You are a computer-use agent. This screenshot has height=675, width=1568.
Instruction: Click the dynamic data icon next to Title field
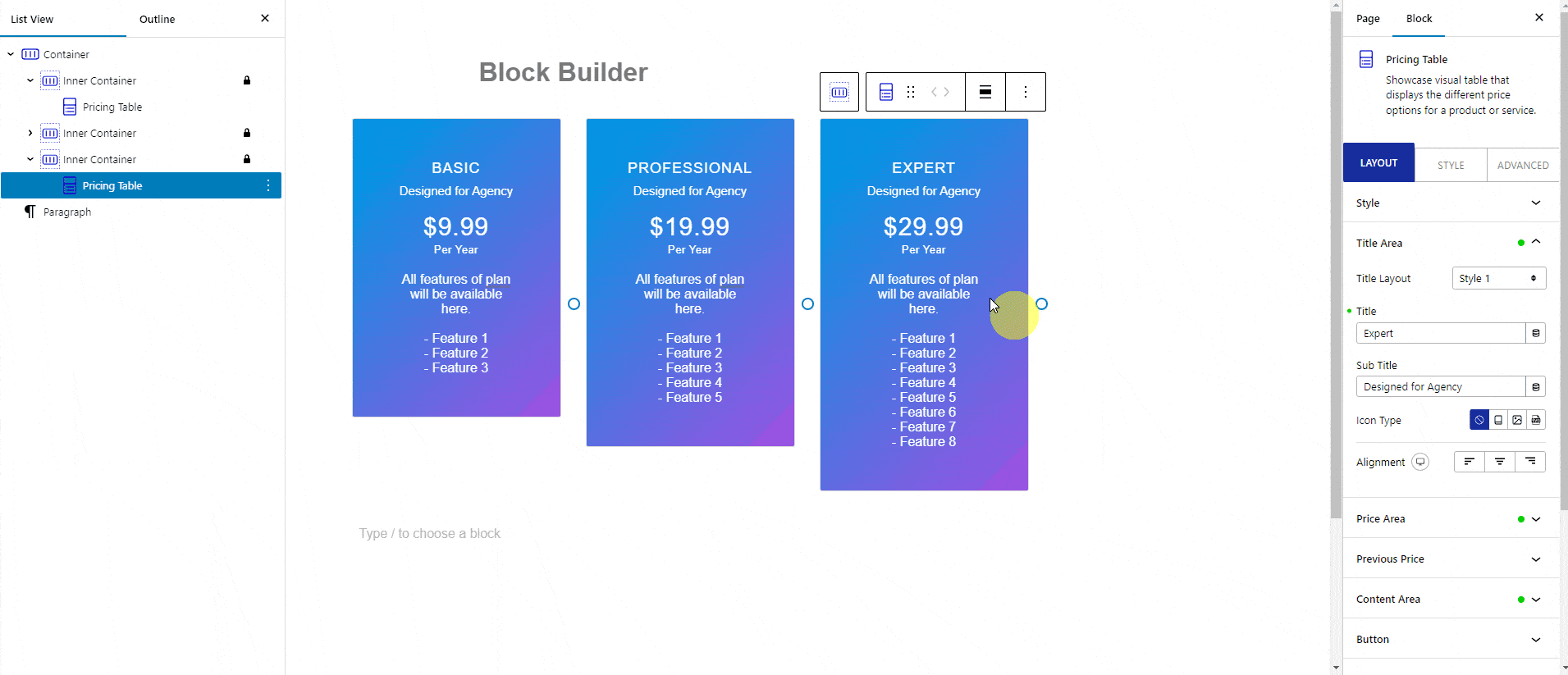pos(1536,333)
